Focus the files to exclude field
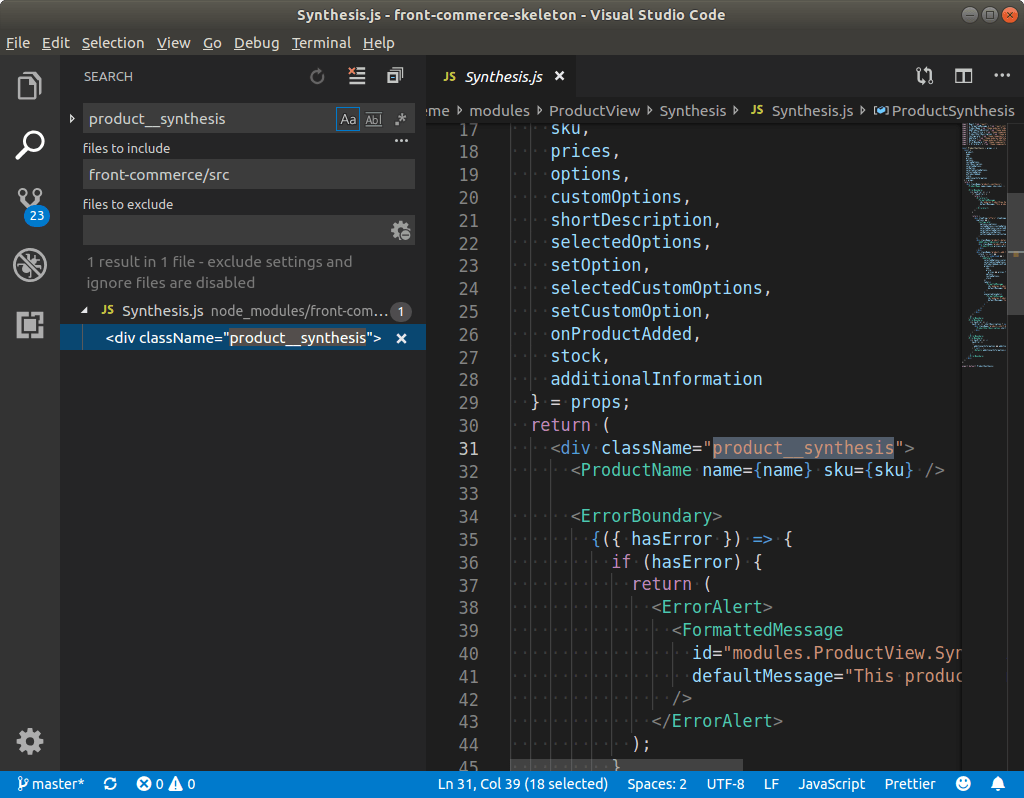Screen dimensions: 1024x798 pos(235,231)
